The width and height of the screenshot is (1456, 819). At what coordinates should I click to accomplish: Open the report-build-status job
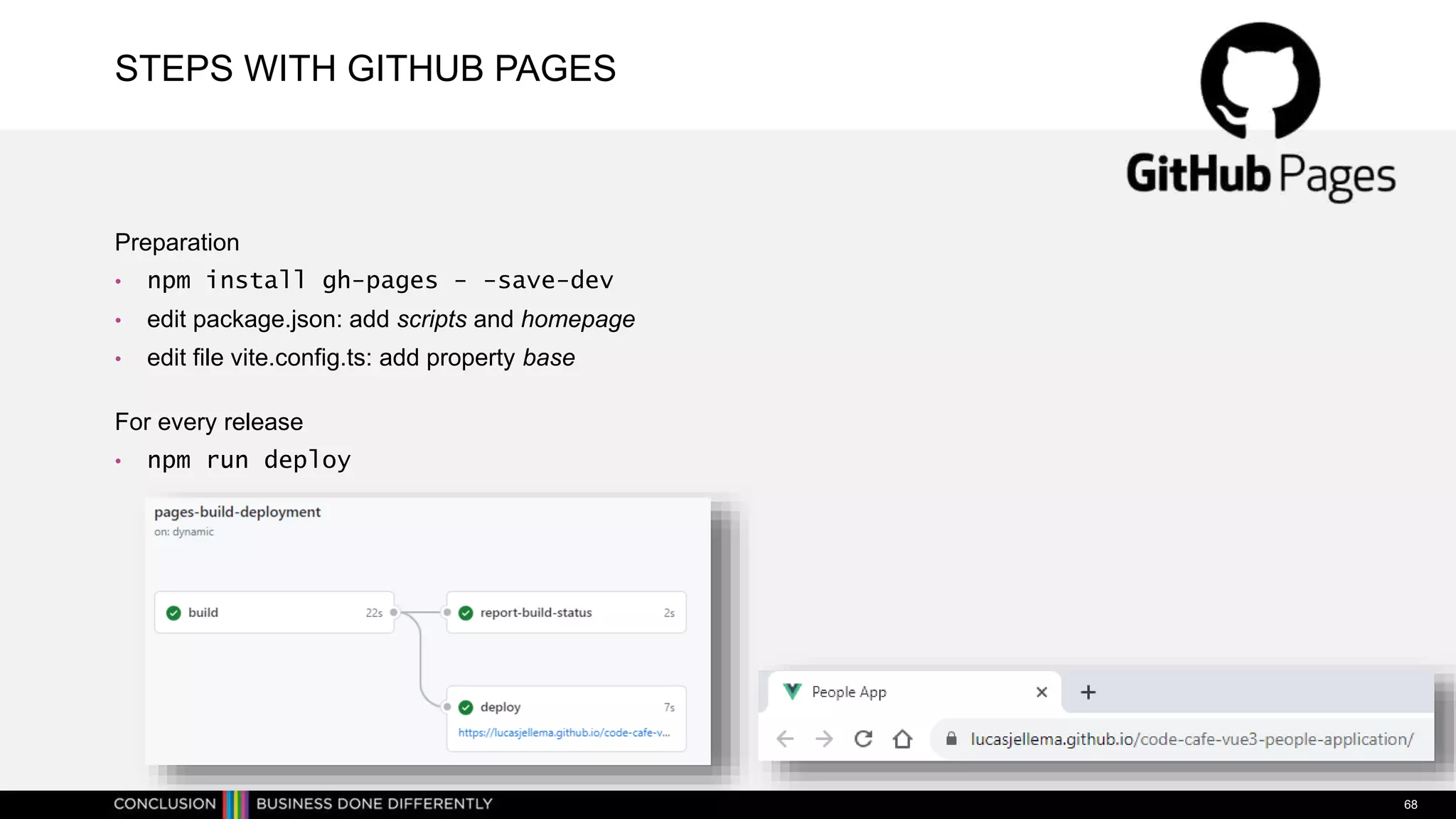pyautogui.click(x=566, y=612)
